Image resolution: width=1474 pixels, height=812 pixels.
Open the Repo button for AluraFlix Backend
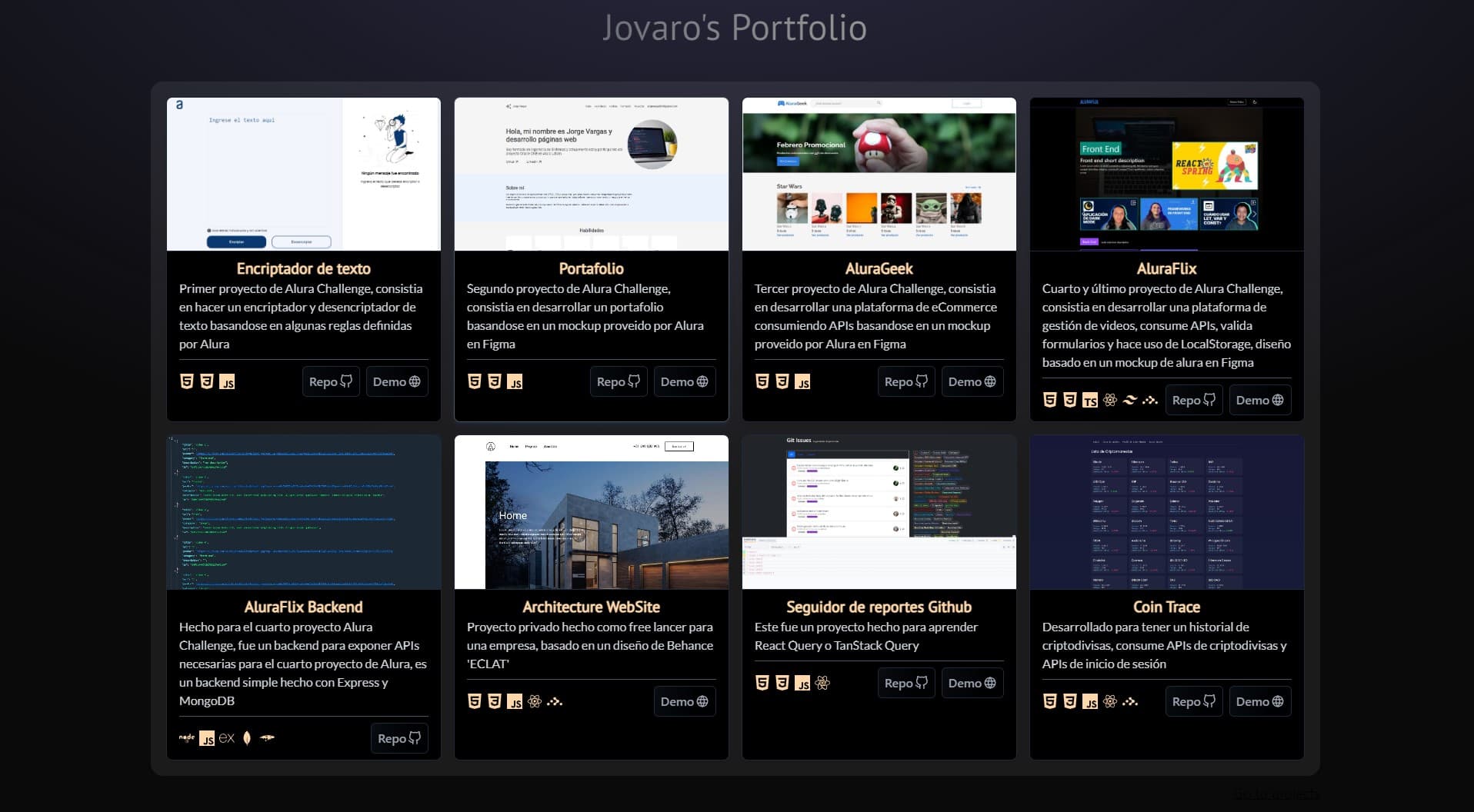click(399, 738)
